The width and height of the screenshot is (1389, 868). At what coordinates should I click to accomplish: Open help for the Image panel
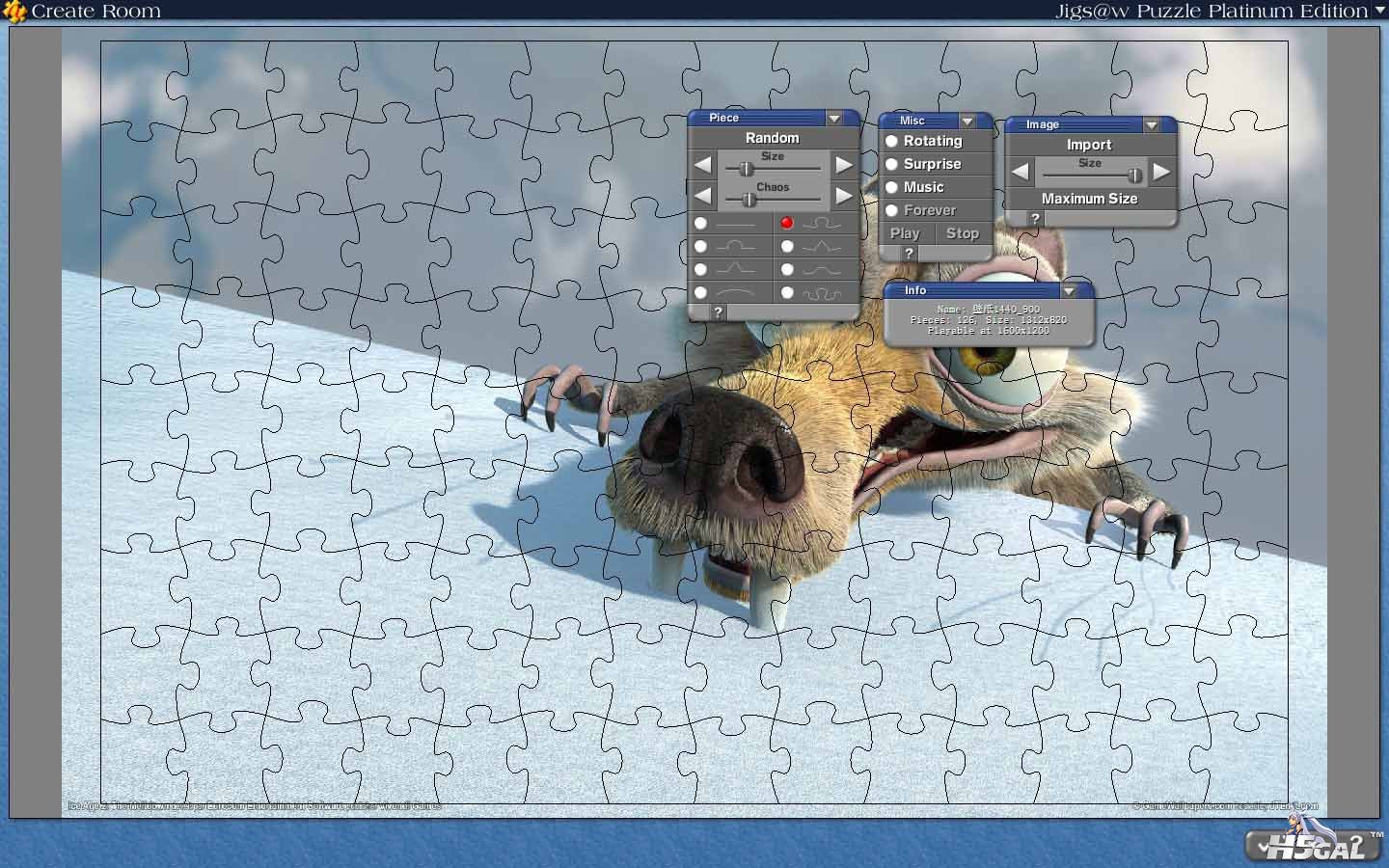point(1035,219)
